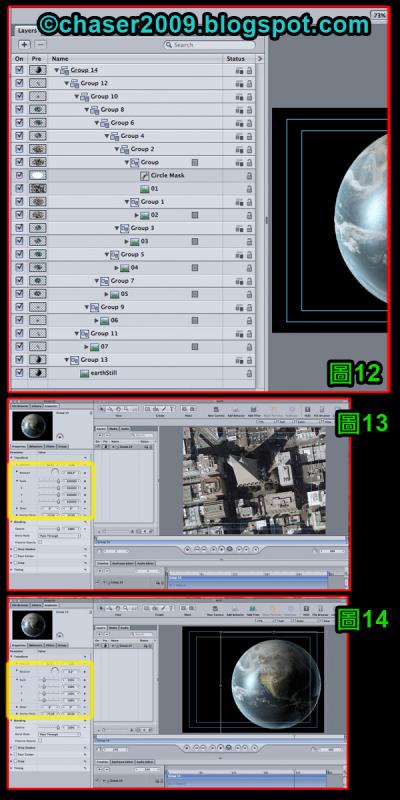Click the Name column header
The height and width of the screenshot is (800, 400).
pyautogui.click(x=60, y=59)
